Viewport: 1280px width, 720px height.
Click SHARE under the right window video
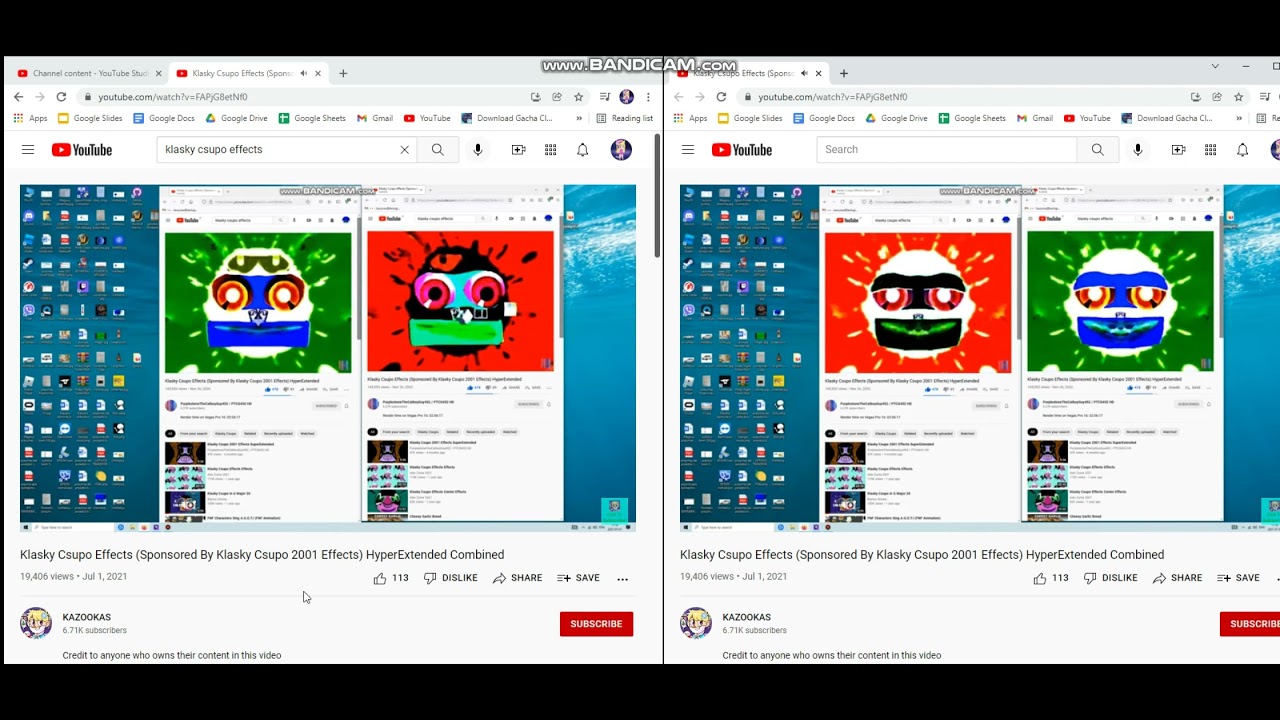pyautogui.click(x=1177, y=578)
